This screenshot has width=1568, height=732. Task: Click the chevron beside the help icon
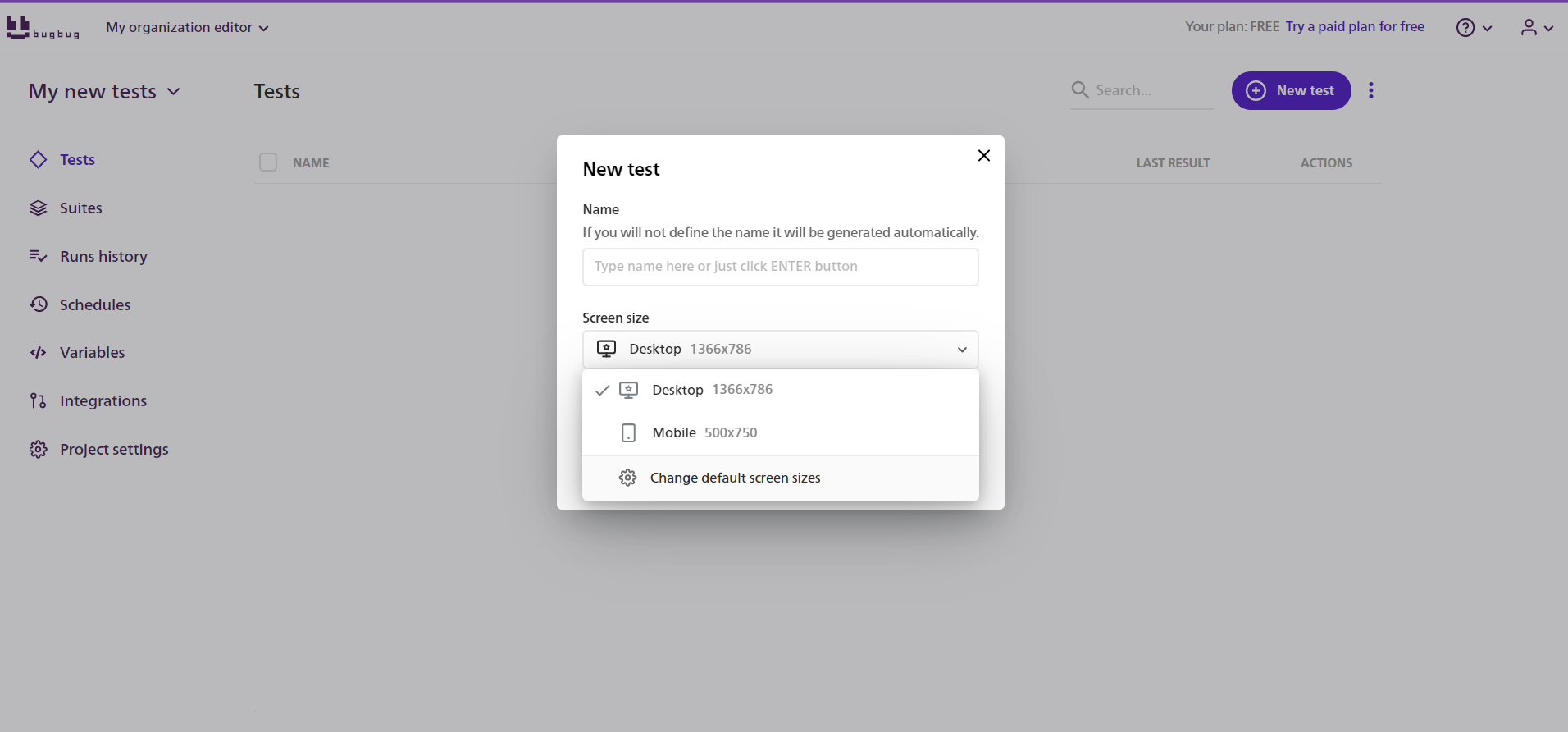1487,28
